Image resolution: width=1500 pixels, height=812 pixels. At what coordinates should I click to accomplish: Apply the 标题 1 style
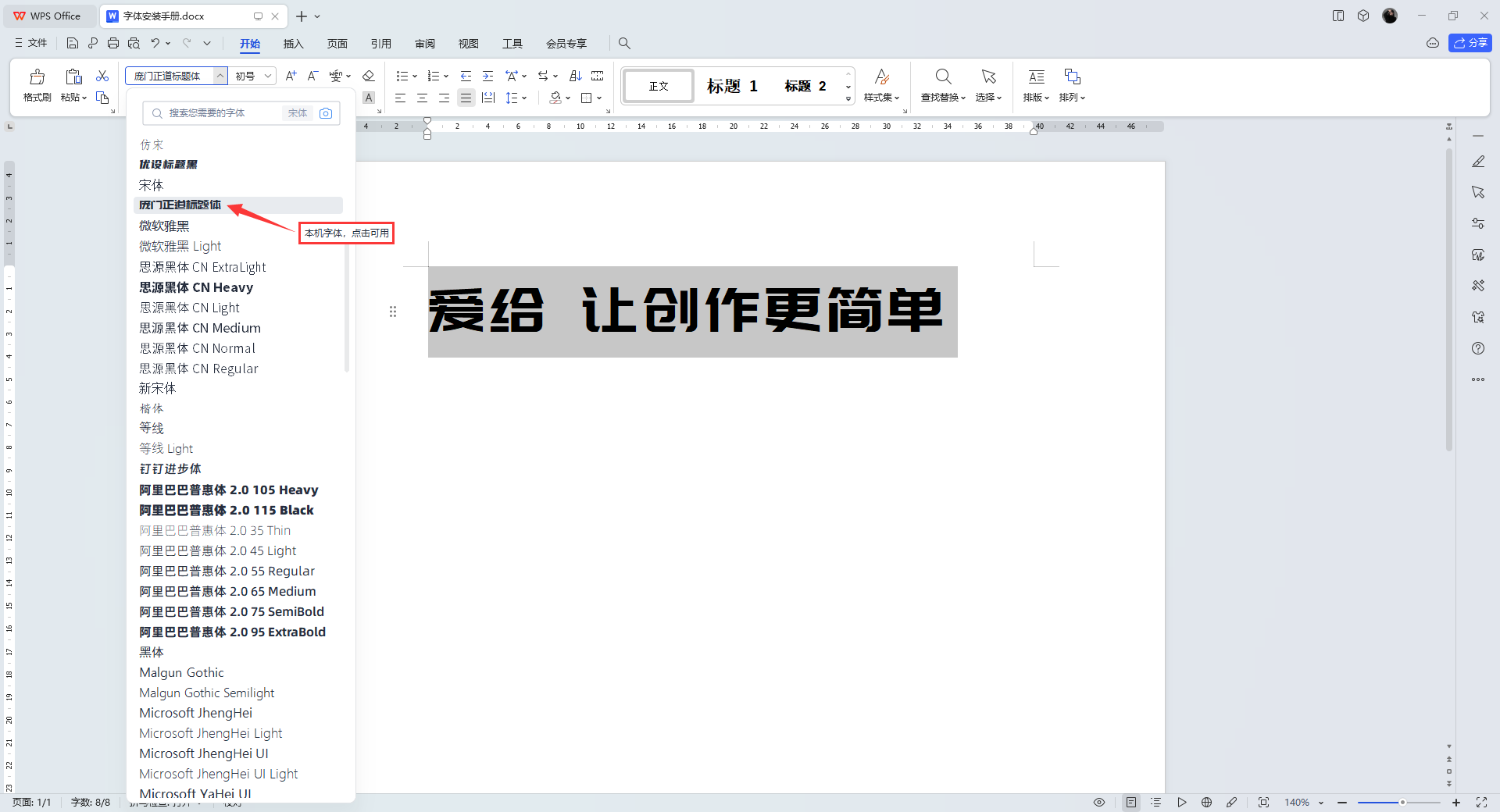(x=732, y=86)
